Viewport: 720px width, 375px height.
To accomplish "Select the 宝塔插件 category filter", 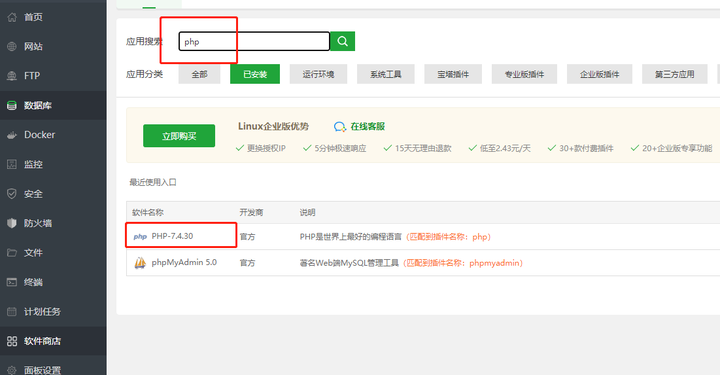I will (453, 74).
